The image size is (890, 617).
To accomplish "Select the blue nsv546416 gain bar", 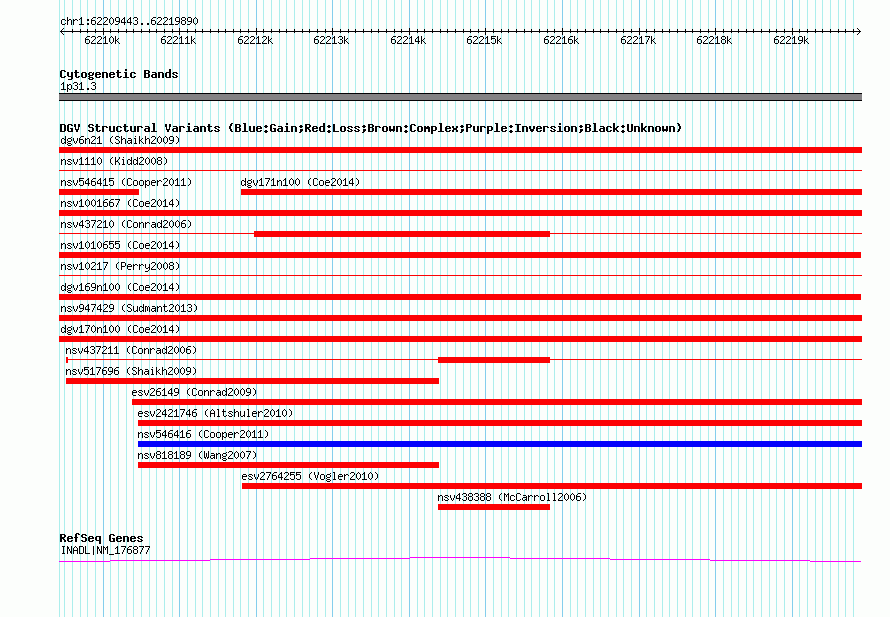I will click(x=500, y=444).
